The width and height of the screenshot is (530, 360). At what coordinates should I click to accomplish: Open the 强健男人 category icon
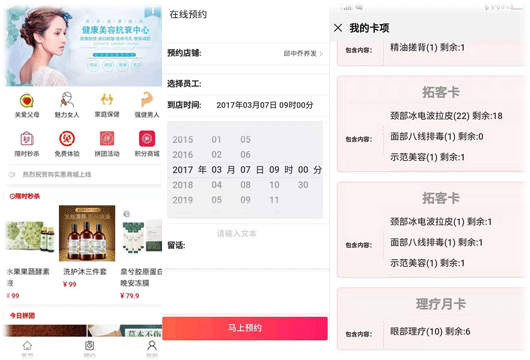[x=147, y=99]
